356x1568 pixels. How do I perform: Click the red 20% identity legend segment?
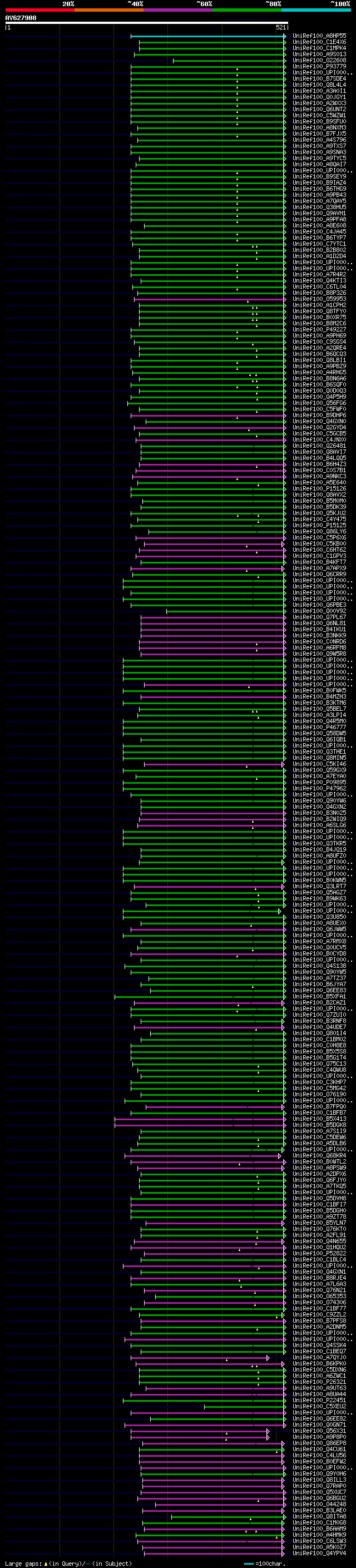tap(39, 10)
